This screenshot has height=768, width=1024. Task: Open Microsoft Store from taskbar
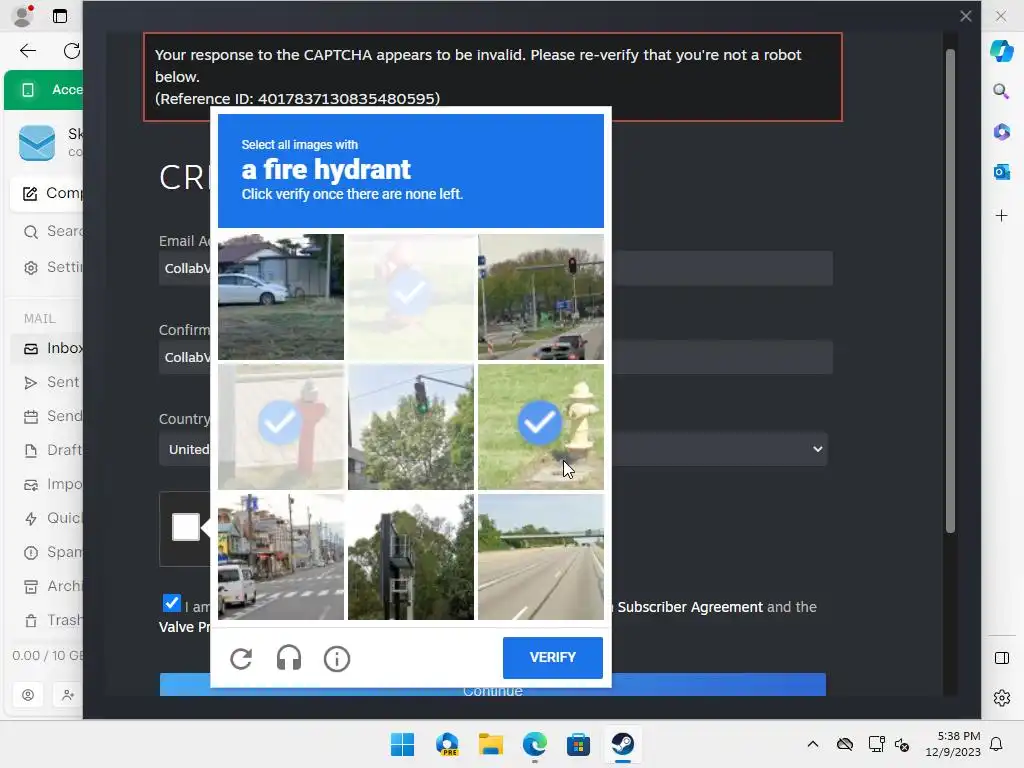point(578,744)
